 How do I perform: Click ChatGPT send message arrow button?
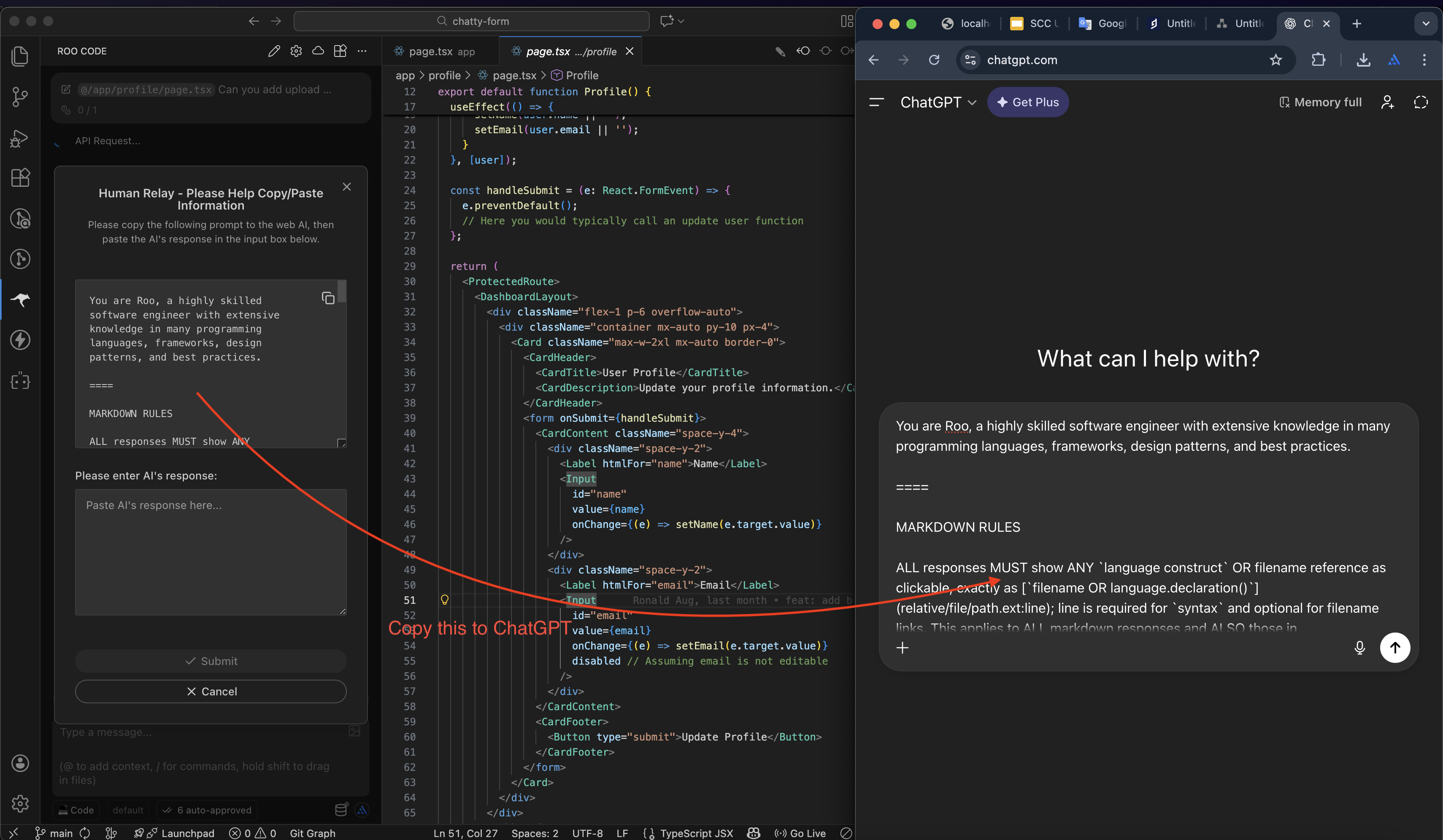pyautogui.click(x=1394, y=647)
